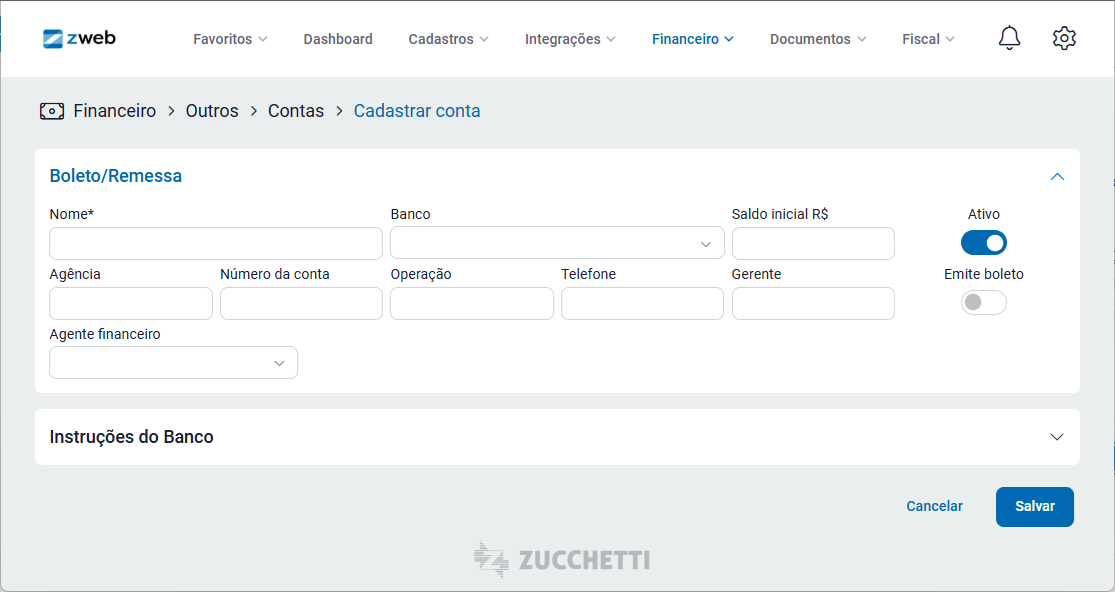1115x592 pixels.
Task: Open the settings gear icon
Action: (x=1064, y=38)
